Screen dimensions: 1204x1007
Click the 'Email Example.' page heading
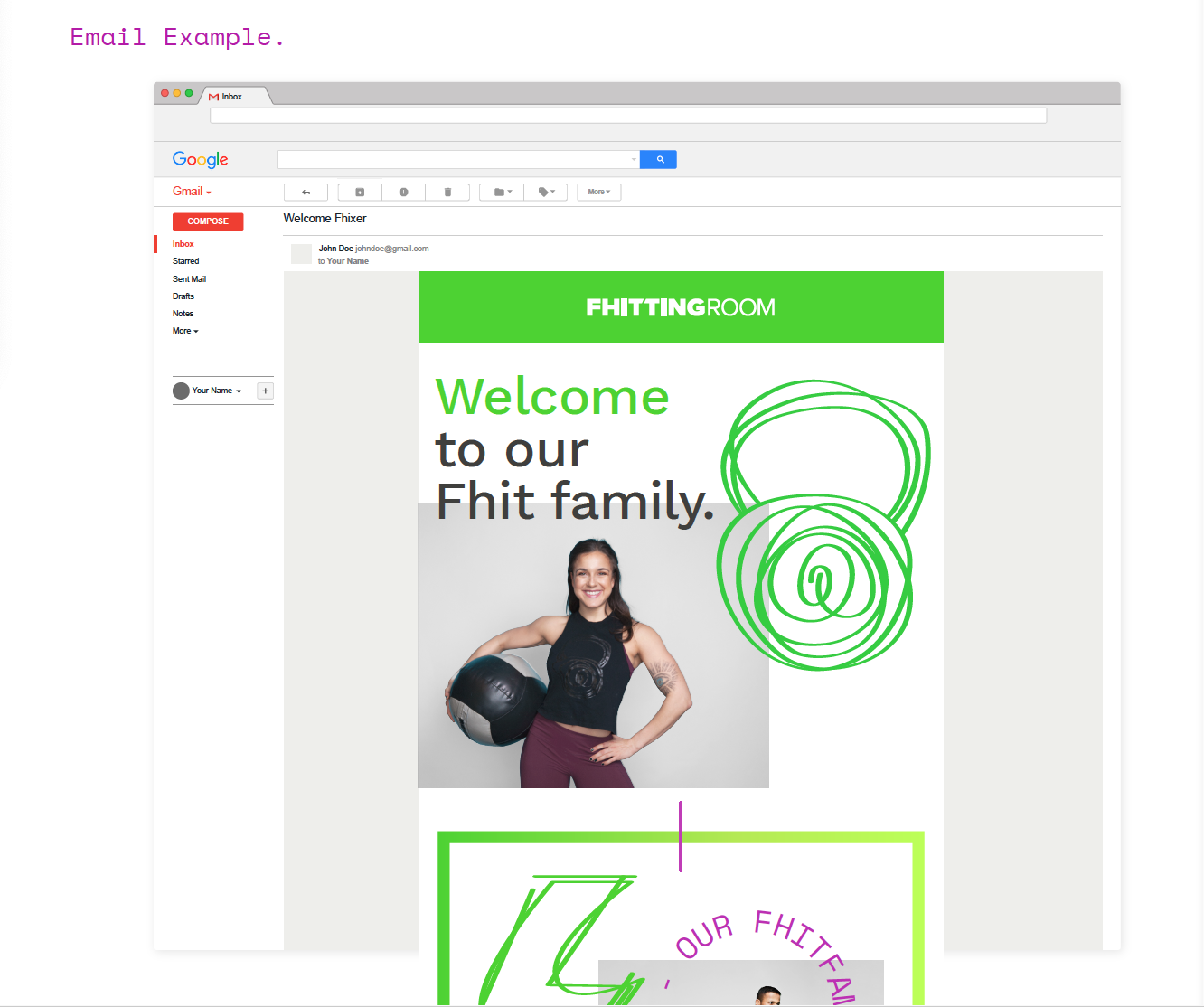[x=178, y=37]
